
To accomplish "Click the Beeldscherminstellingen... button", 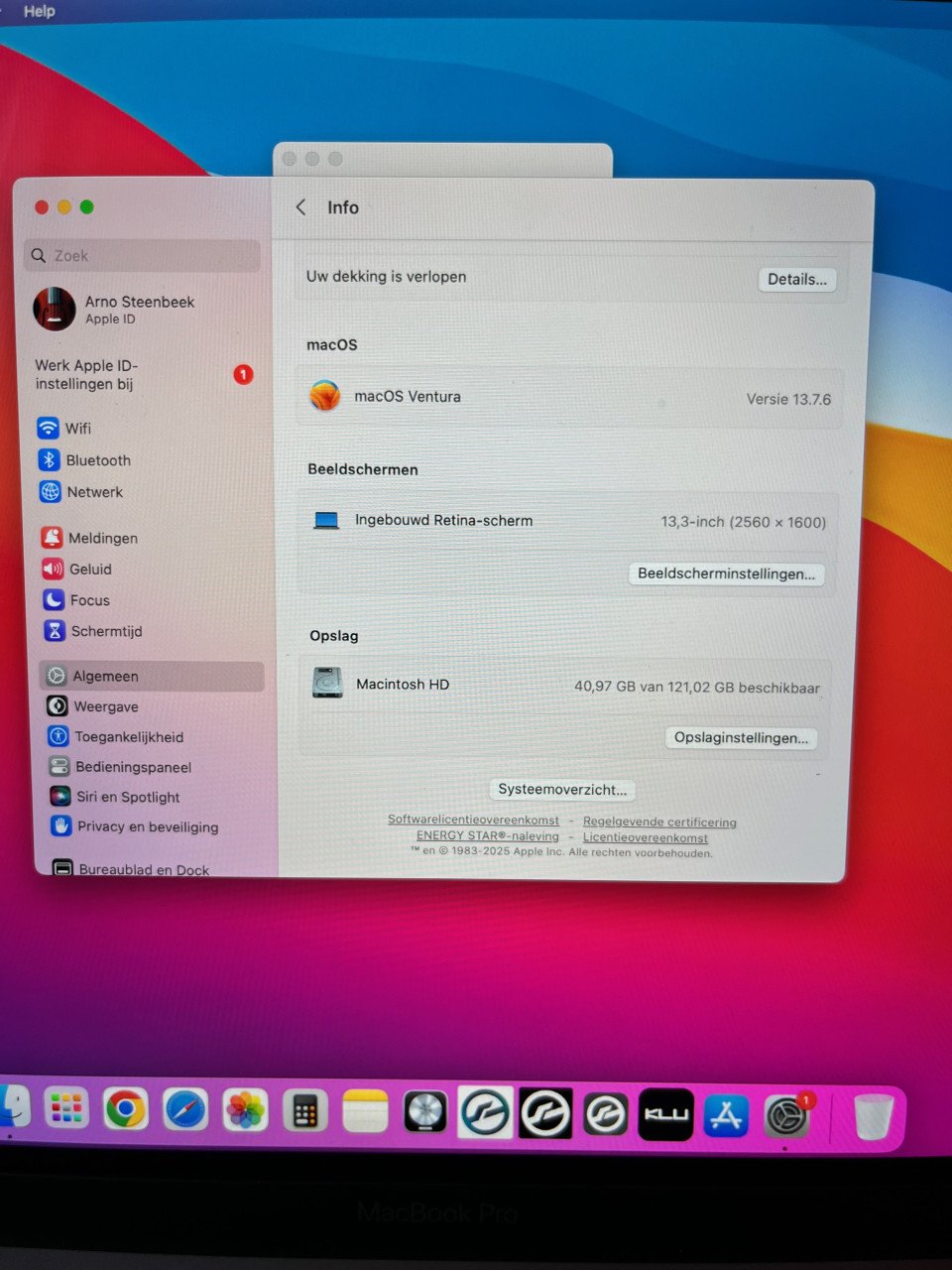I will pos(726,574).
